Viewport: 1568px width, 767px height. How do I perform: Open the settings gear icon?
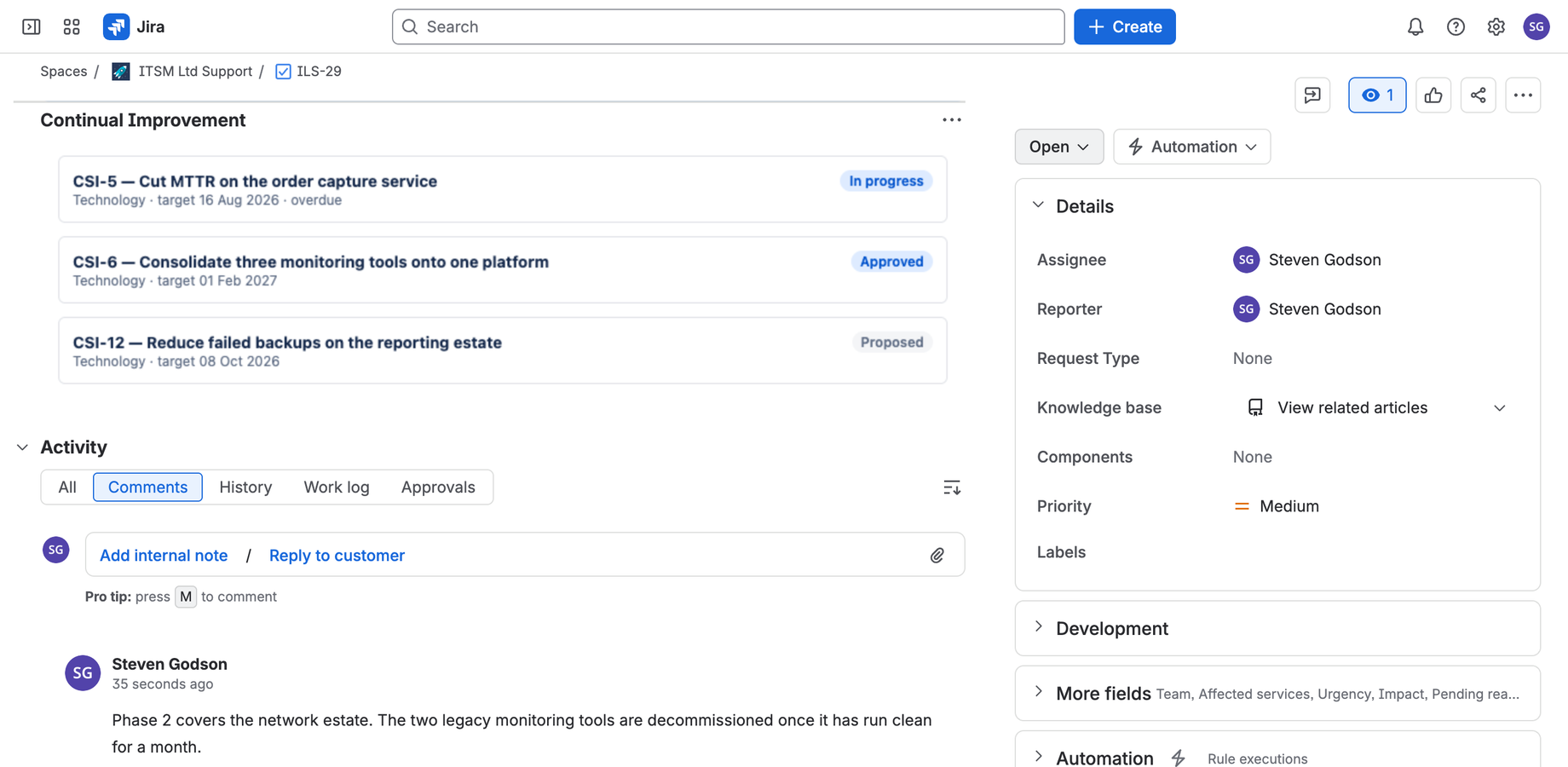pos(1496,26)
